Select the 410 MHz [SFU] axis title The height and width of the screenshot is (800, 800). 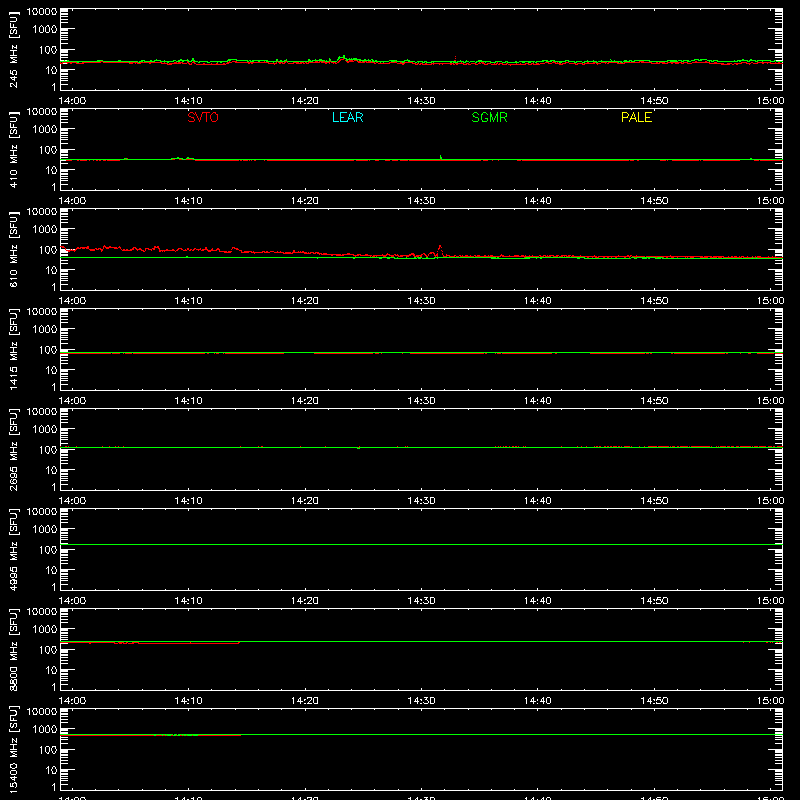tap(14, 149)
